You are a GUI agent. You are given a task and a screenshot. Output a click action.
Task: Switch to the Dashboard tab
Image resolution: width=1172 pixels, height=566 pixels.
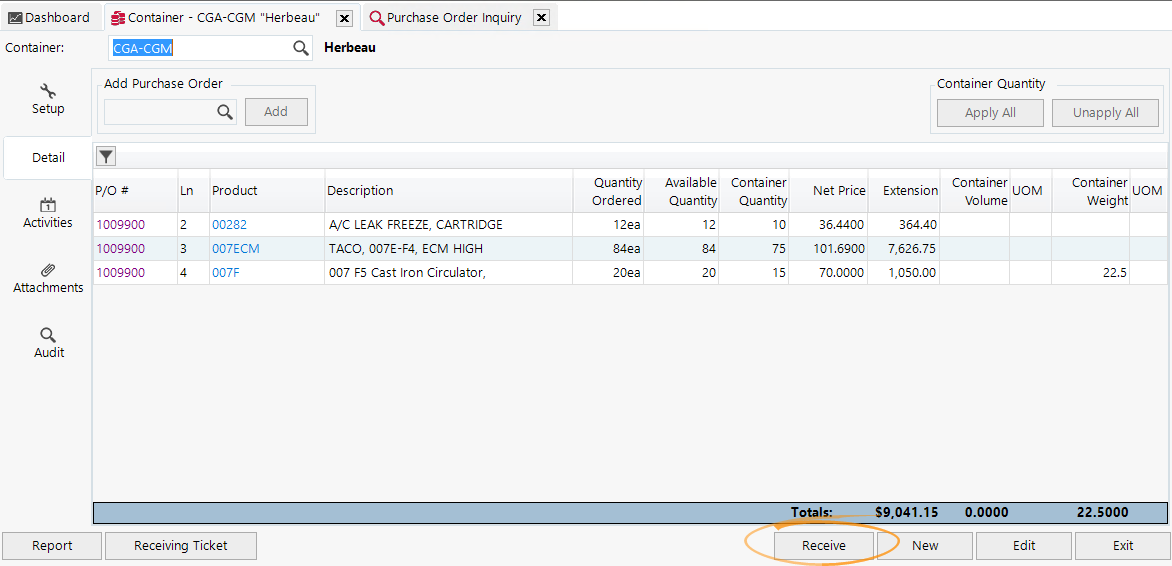tap(49, 18)
